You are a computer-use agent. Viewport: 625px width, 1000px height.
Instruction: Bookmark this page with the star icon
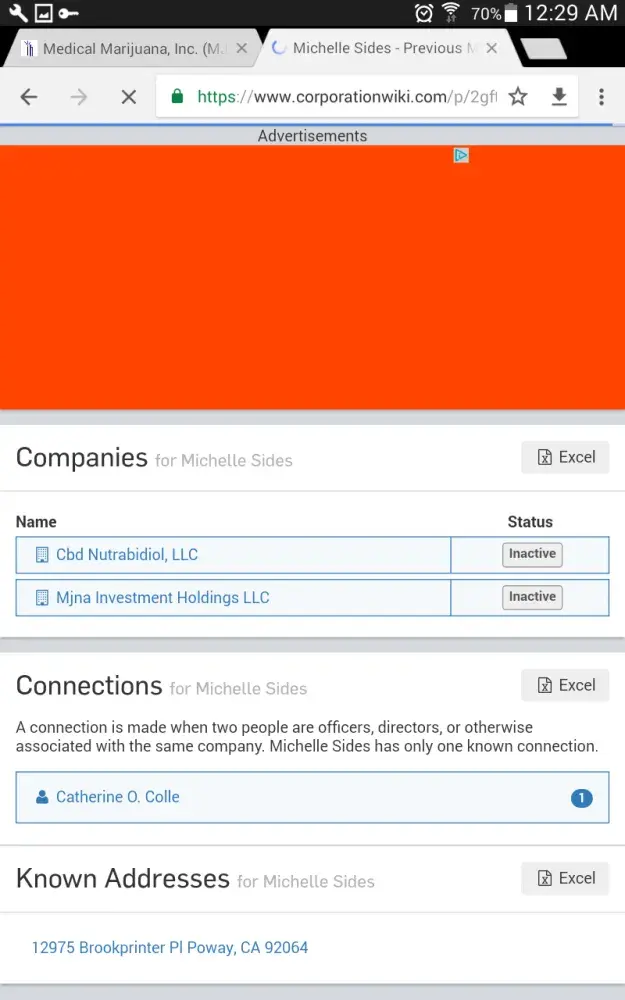pyautogui.click(x=518, y=97)
